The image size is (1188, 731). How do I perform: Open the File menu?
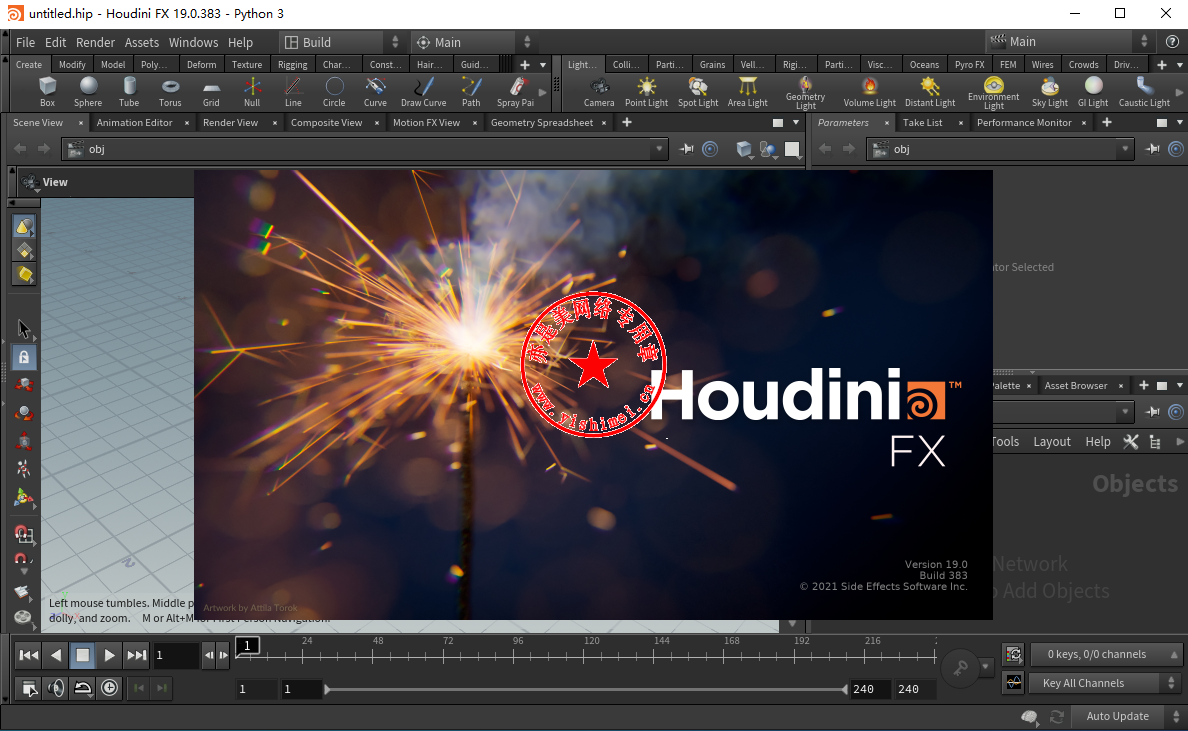tap(25, 42)
